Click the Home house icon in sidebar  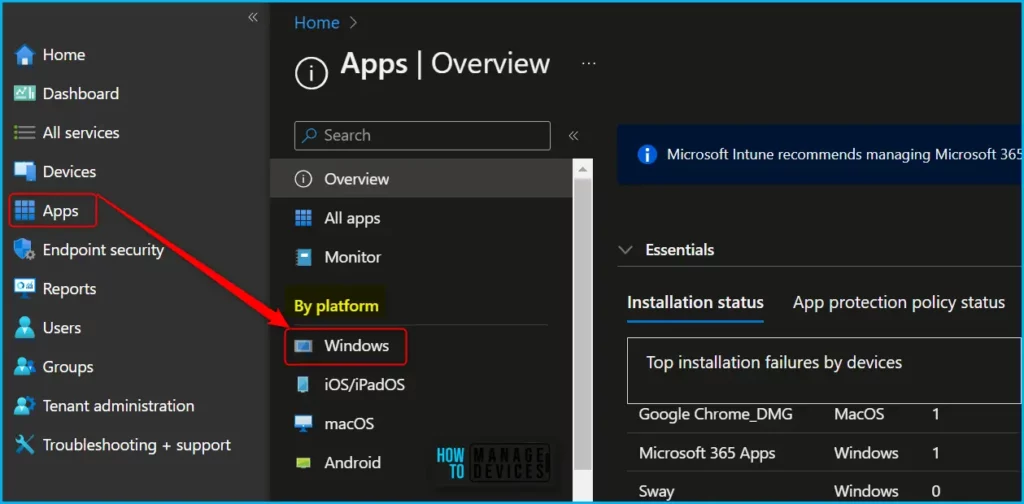24,55
